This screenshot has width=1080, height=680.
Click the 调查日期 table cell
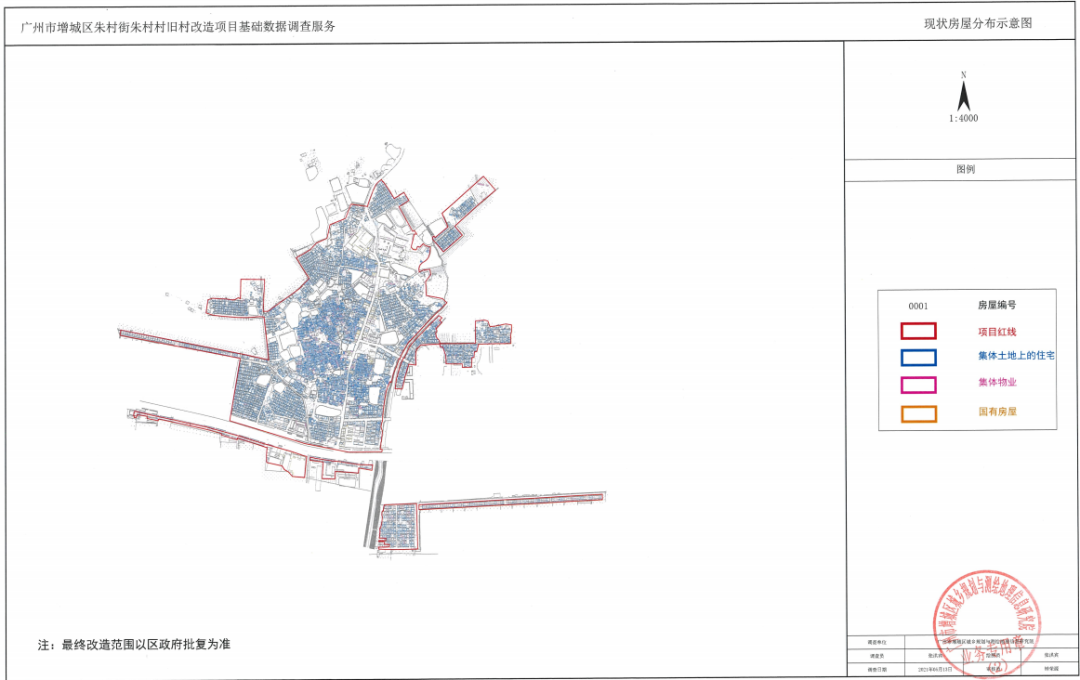tap(877, 669)
